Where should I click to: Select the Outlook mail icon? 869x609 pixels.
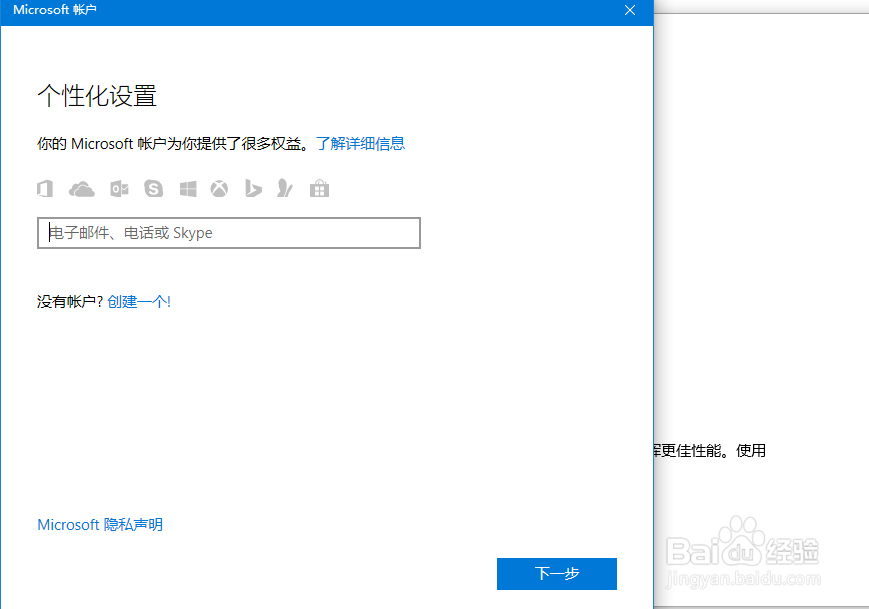click(x=119, y=188)
